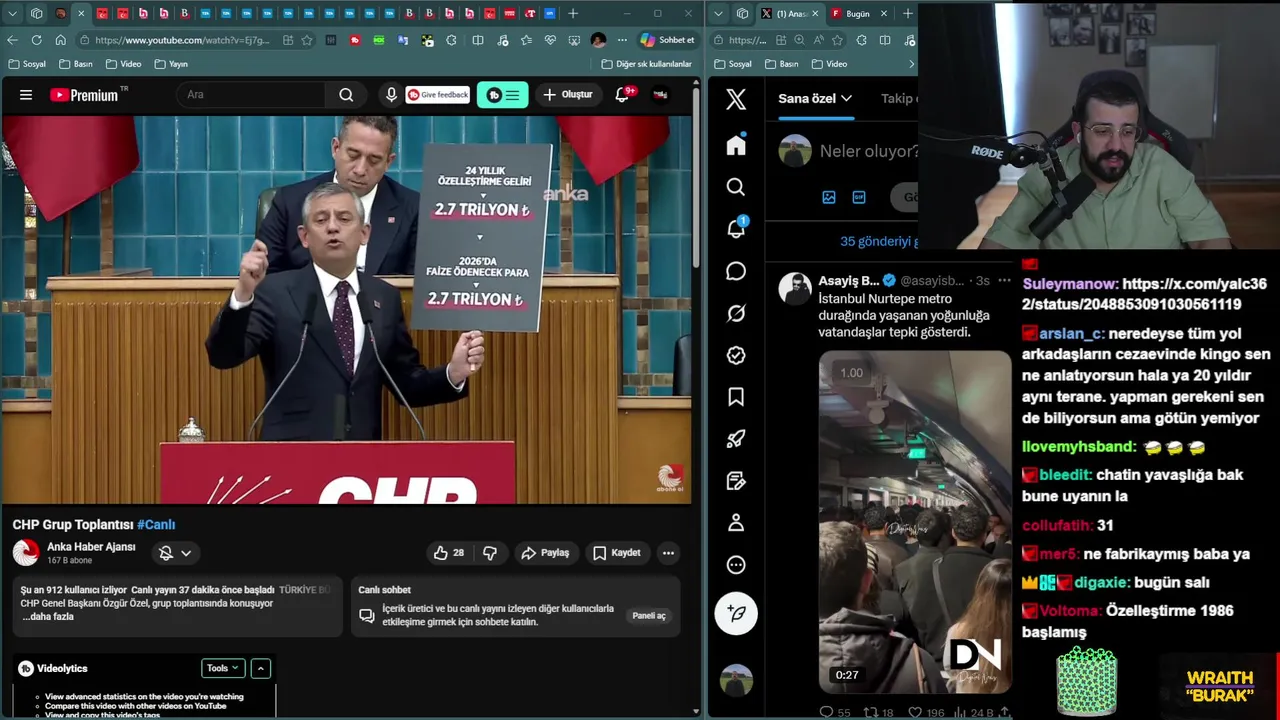Open live chat with Paneli aç
Viewport: 1280px width, 720px height.
[x=649, y=615]
